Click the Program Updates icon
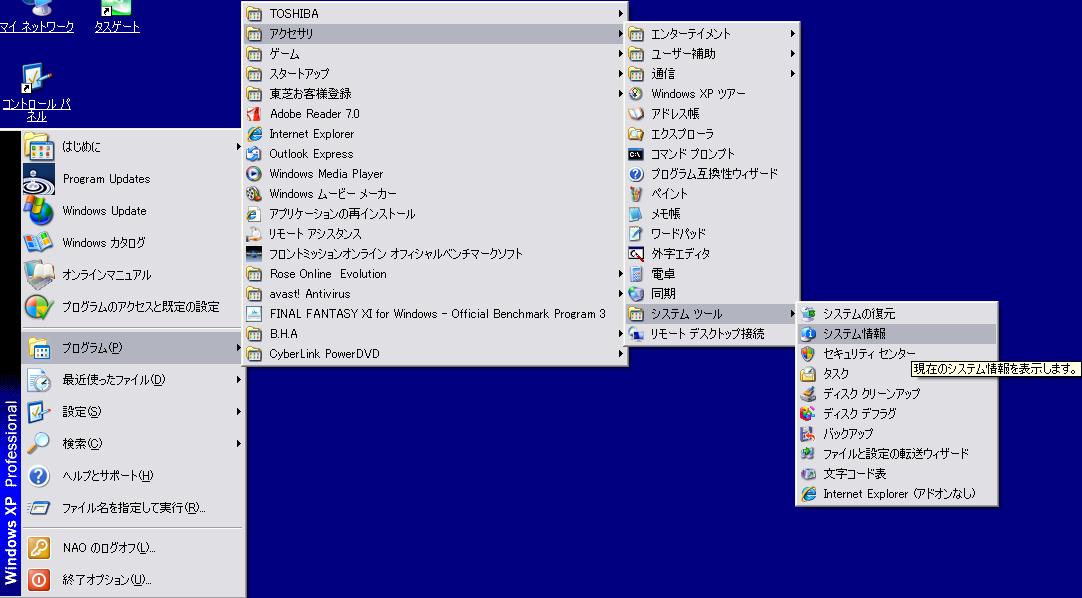Viewport: 1082px width, 598px height. 39,179
